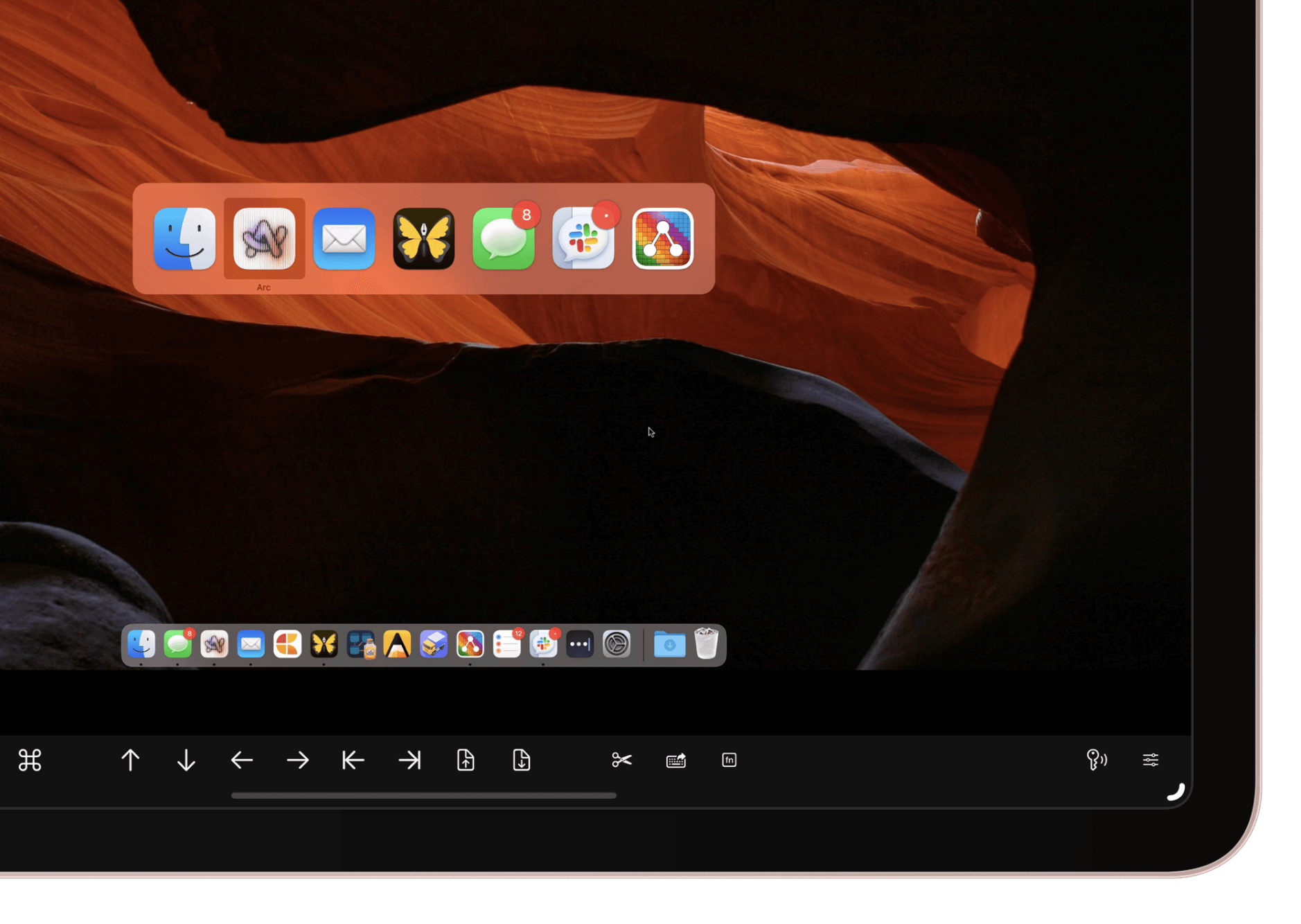
Task: Open the scissors clipboard actions
Action: 622,760
